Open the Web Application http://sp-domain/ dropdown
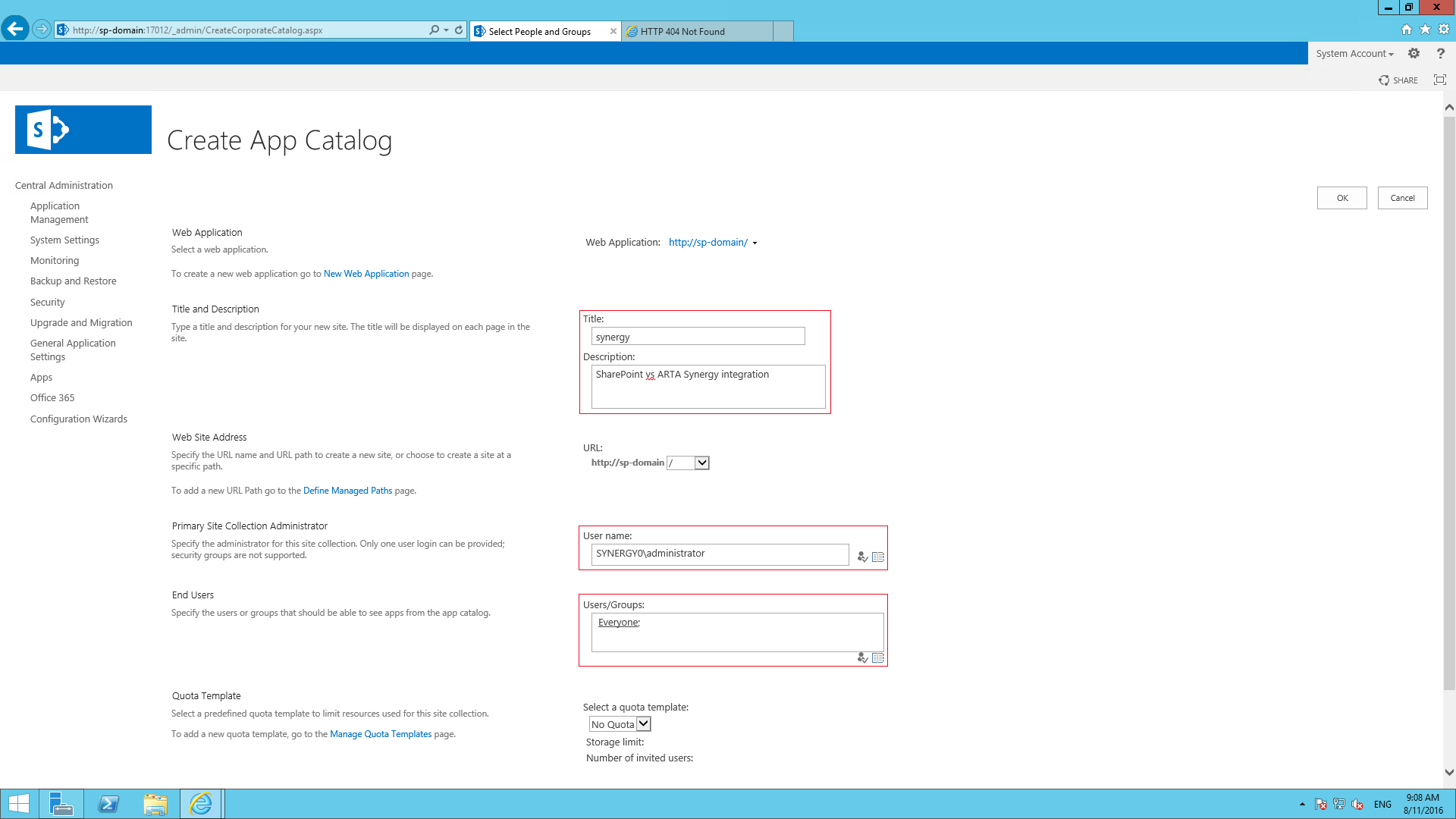 [x=713, y=243]
